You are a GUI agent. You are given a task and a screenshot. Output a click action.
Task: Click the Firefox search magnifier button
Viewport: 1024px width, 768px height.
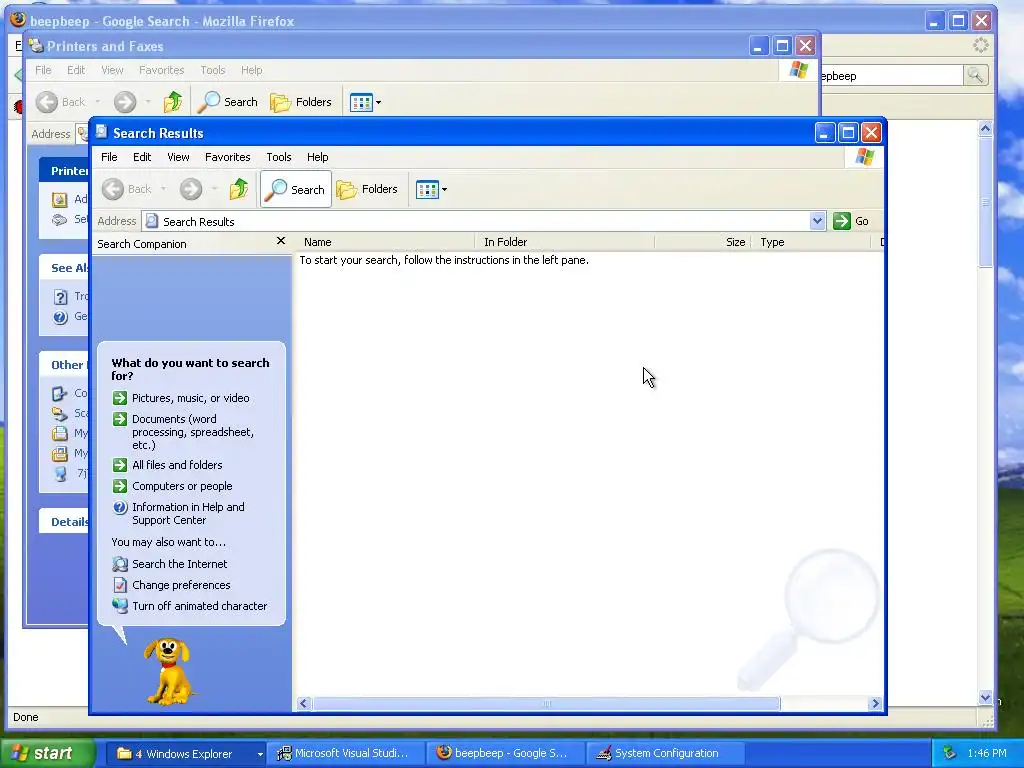[975, 76]
